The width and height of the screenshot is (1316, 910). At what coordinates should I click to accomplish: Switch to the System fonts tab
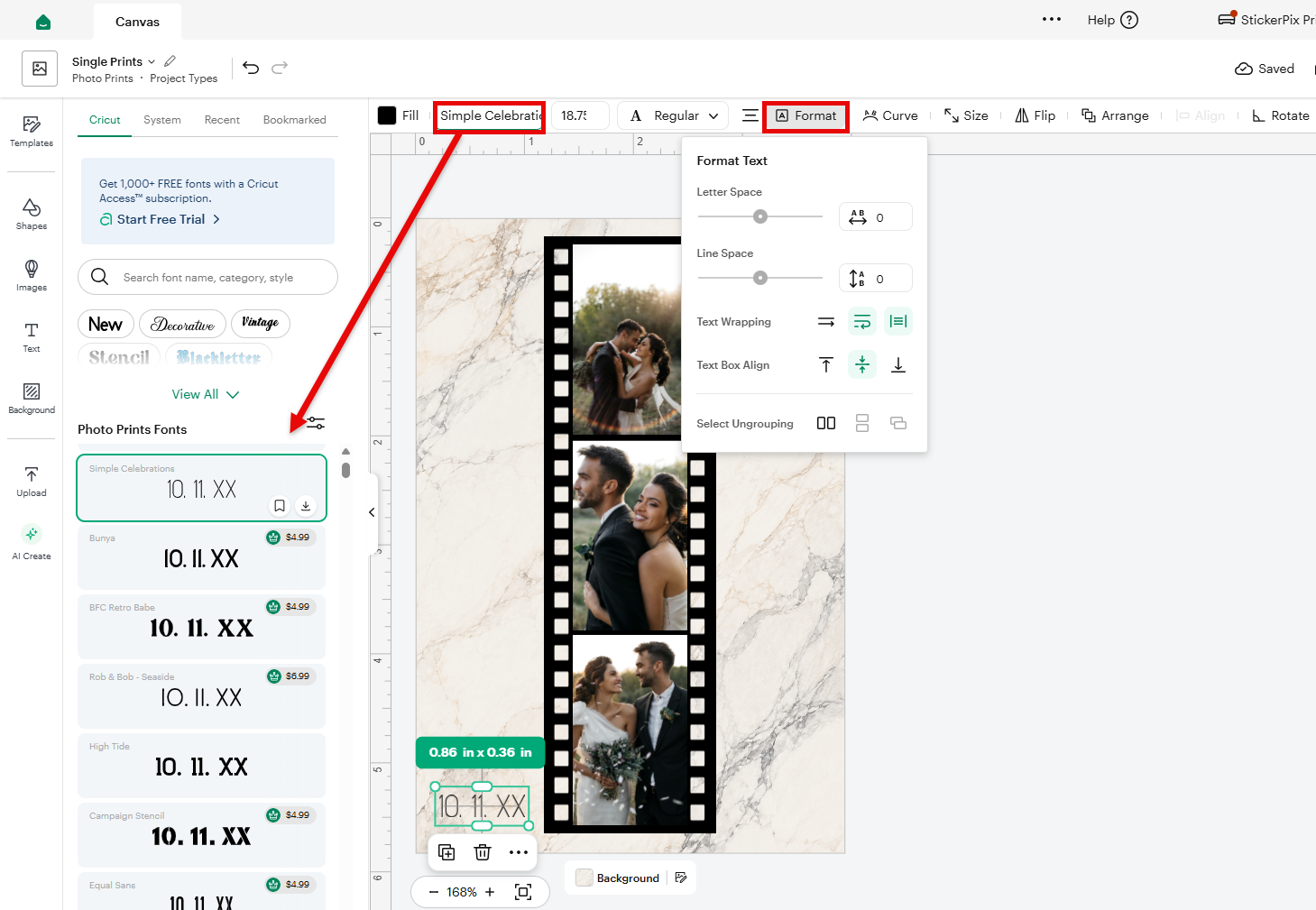pyautogui.click(x=162, y=120)
